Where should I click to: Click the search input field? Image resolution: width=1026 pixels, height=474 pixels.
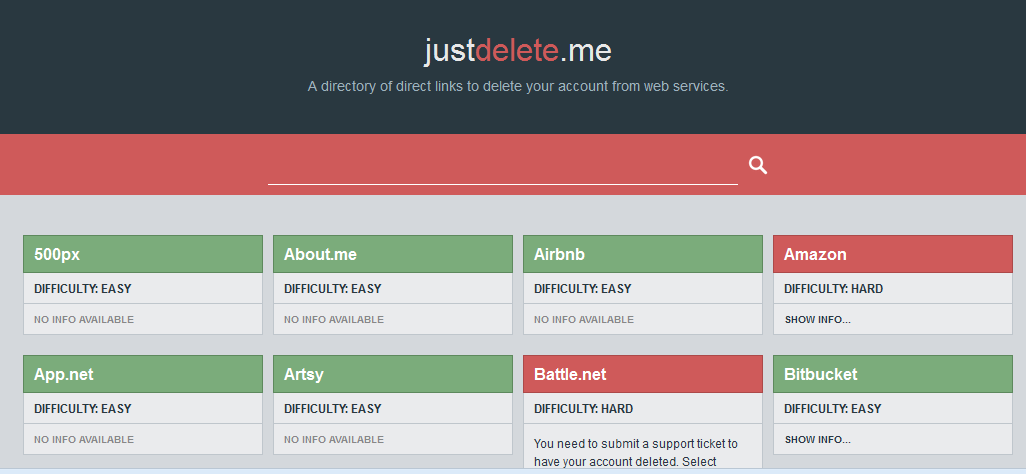[x=502, y=166]
